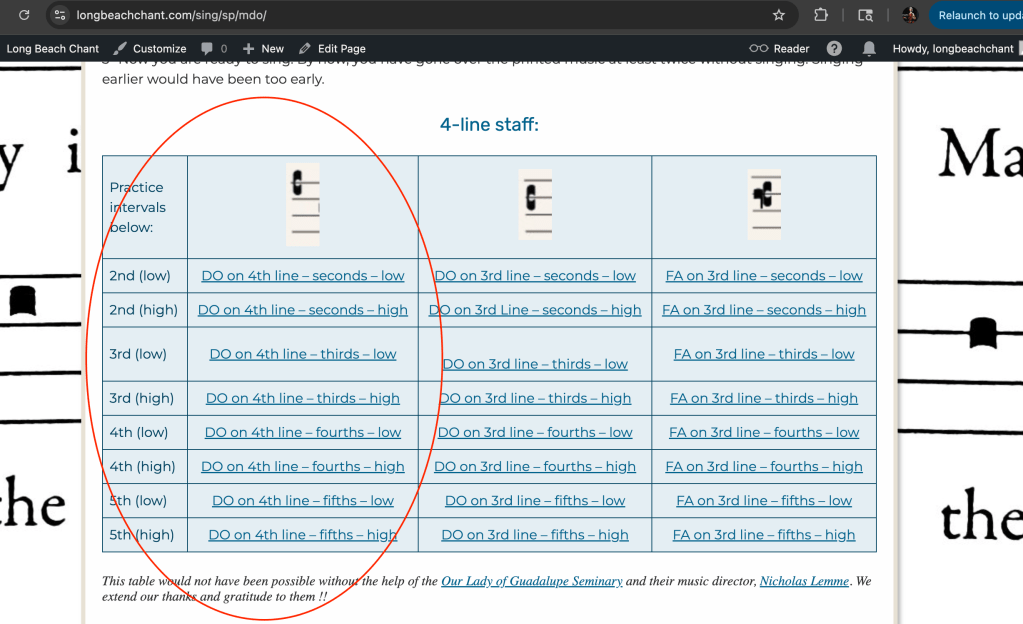Open DO on 4th line – seconds – low
The width and height of the screenshot is (1023, 624).
click(303, 276)
